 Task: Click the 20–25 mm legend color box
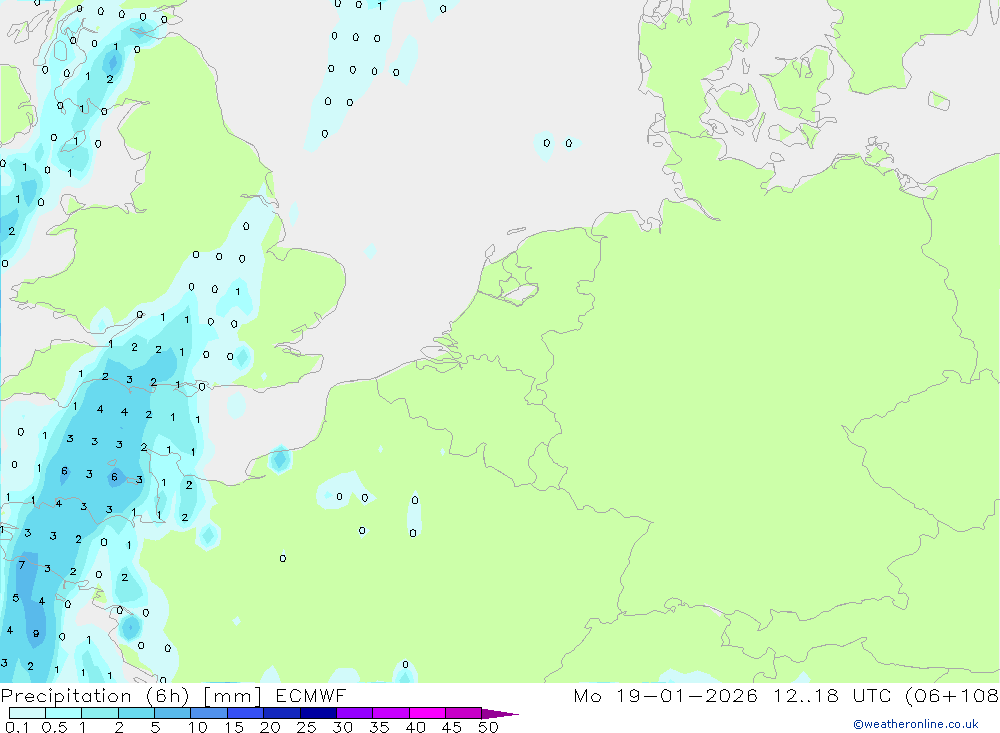(x=282, y=713)
